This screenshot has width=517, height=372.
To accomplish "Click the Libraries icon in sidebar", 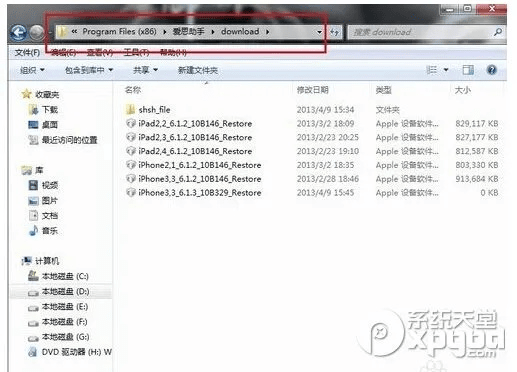I will [x=26, y=170].
